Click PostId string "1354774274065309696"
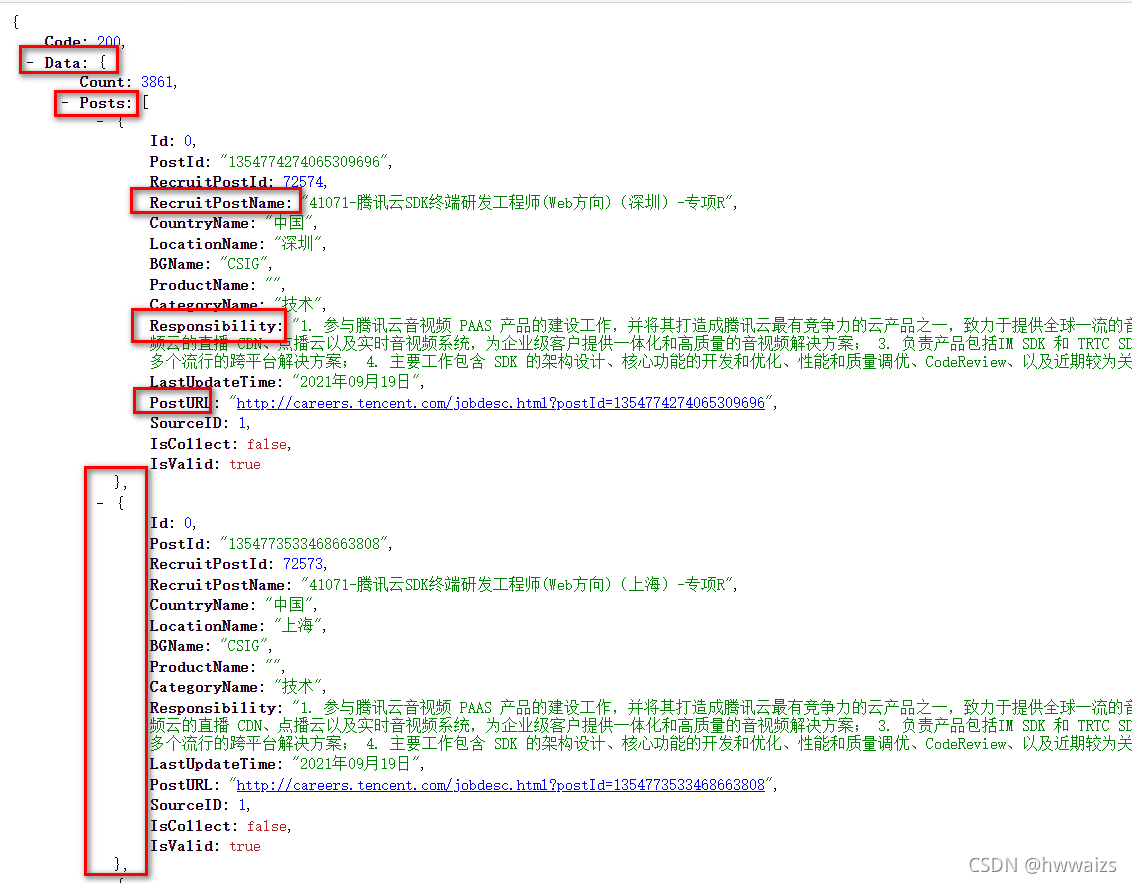The width and height of the screenshot is (1132, 883). click(x=304, y=162)
